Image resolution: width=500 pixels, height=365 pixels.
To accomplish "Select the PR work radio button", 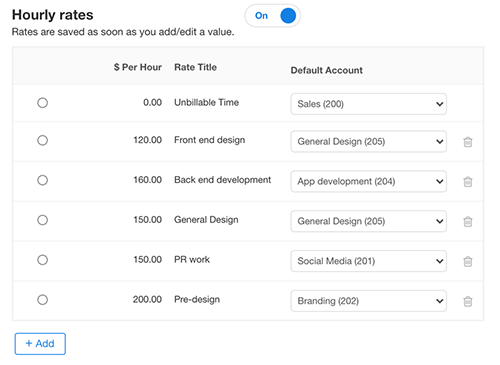I will (x=42, y=260).
